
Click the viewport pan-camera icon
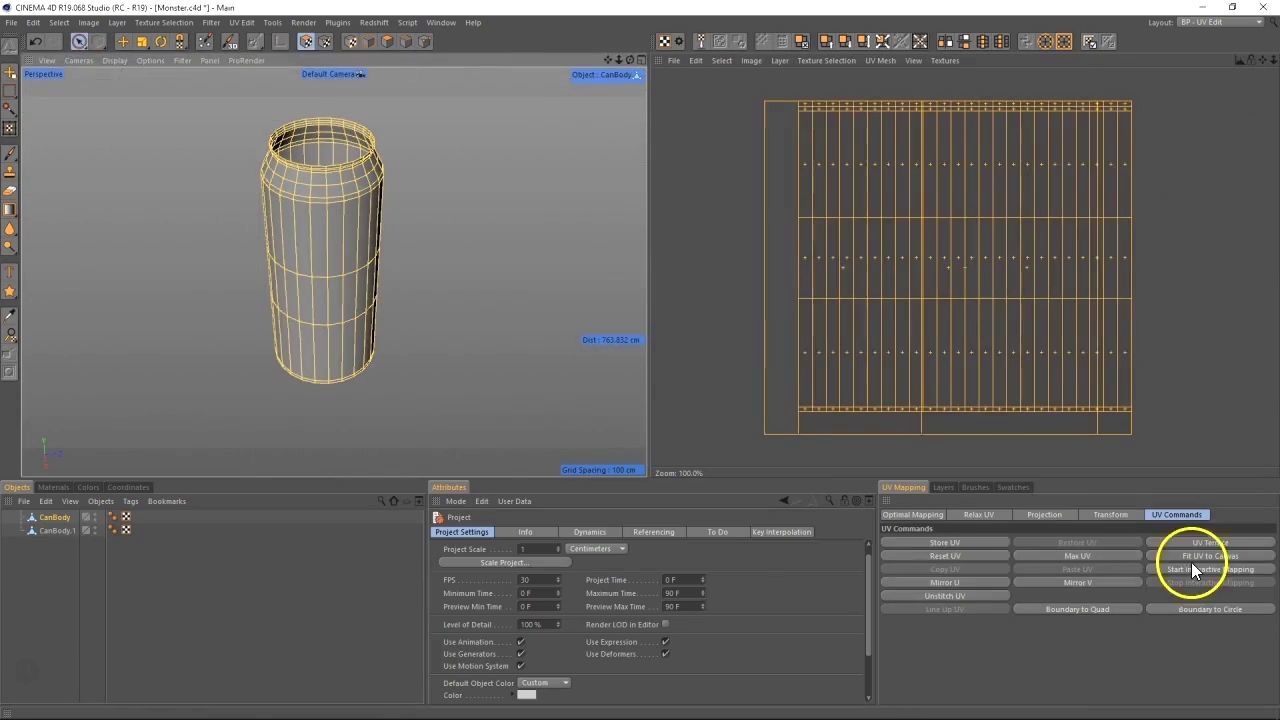click(x=609, y=60)
